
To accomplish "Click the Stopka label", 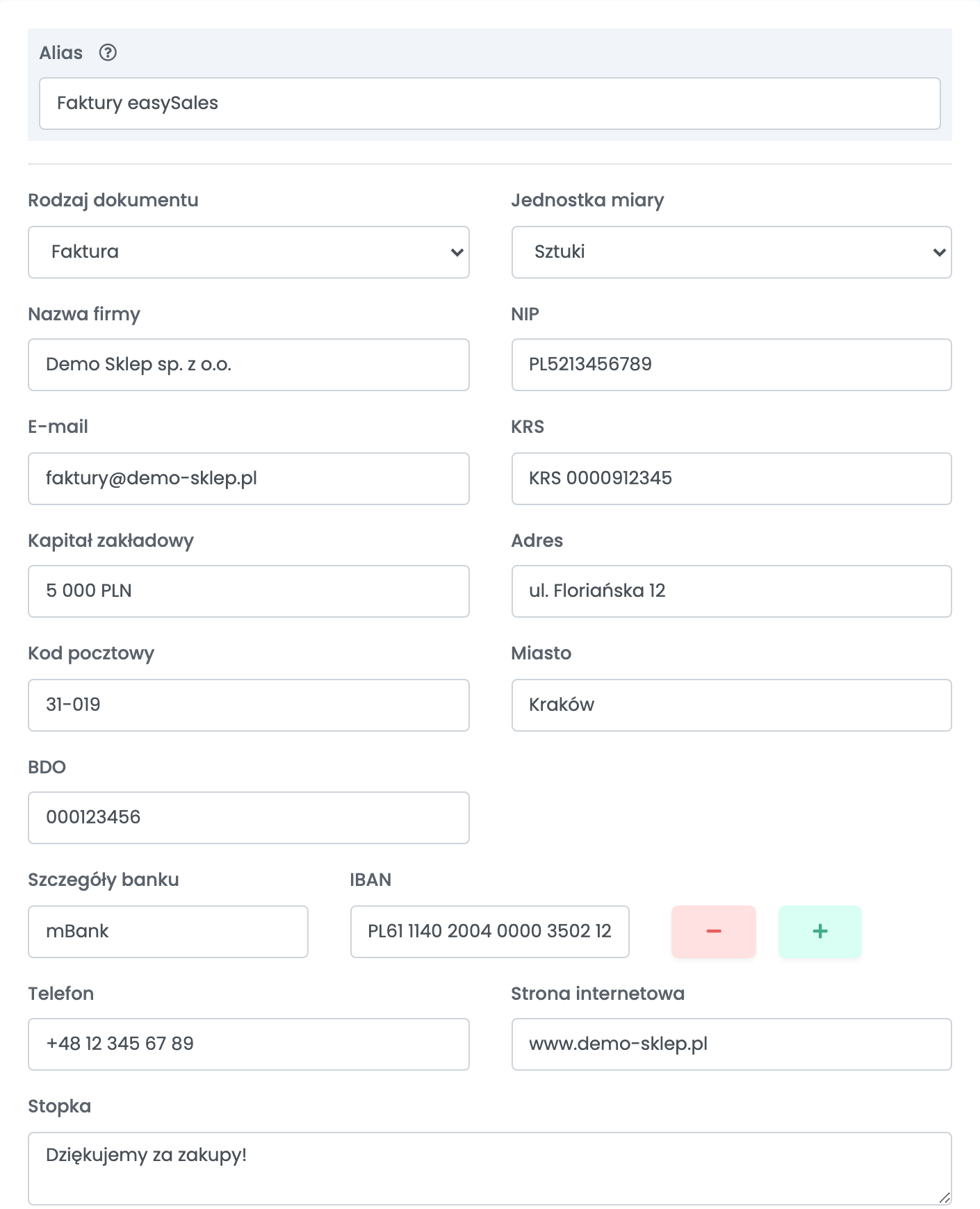I will tap(60, 1106).
